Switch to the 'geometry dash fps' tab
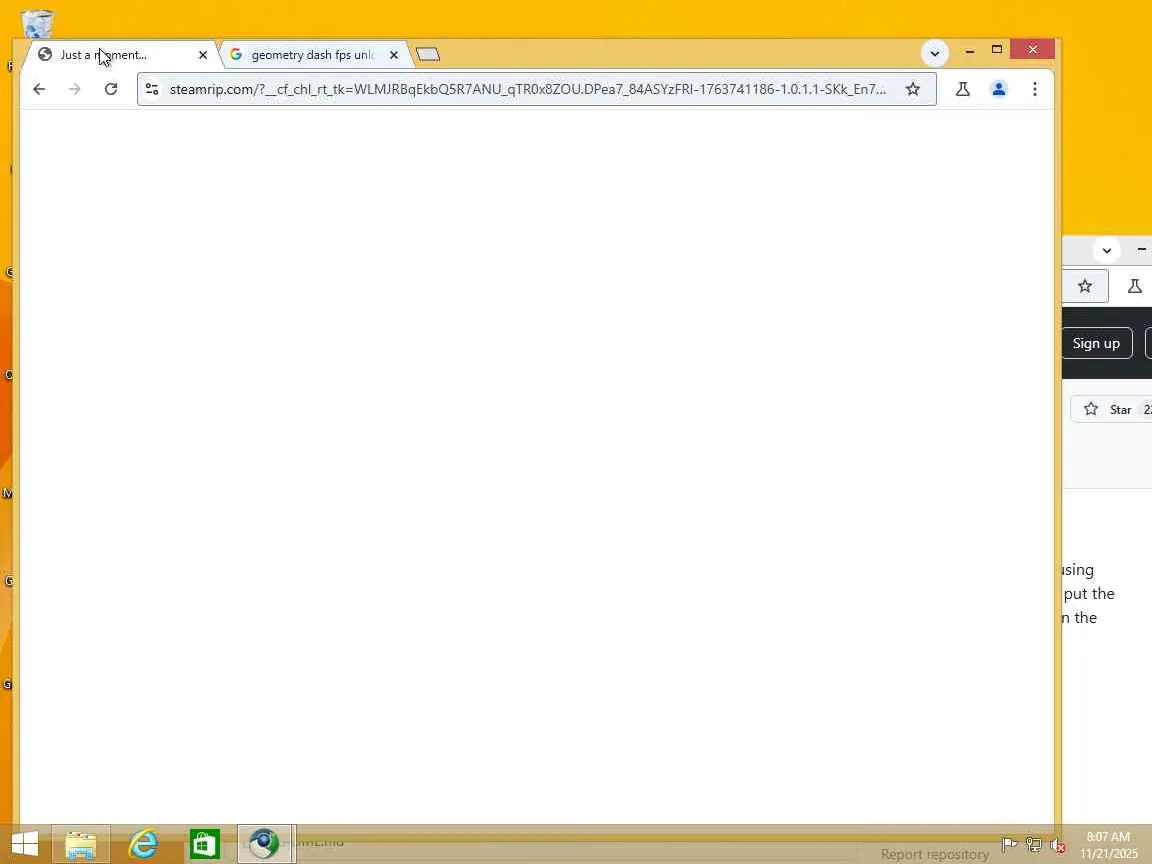 pos(314,55)
